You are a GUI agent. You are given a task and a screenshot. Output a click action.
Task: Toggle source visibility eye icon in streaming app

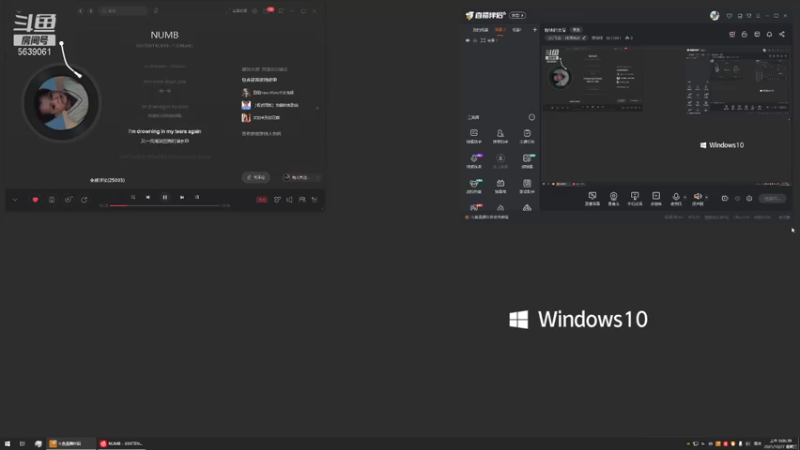[468, 40]
